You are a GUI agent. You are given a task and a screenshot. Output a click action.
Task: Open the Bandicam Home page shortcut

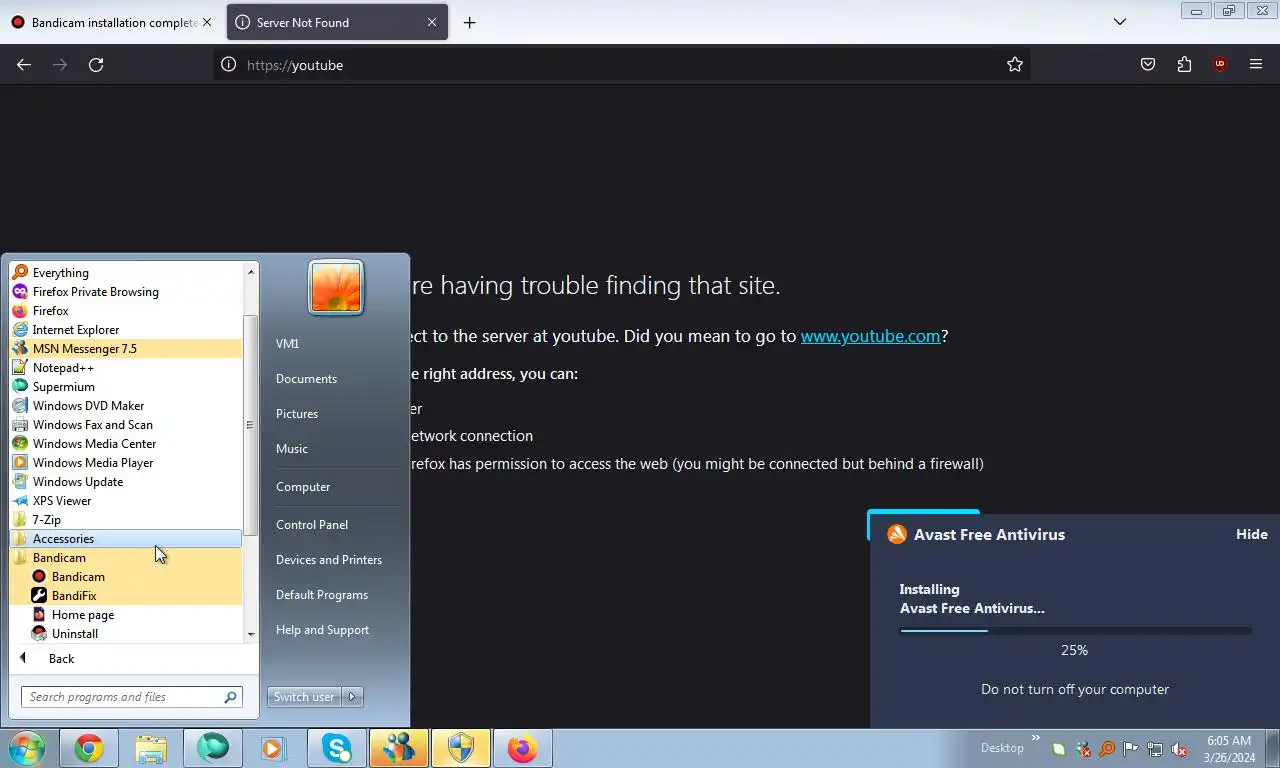125,615
